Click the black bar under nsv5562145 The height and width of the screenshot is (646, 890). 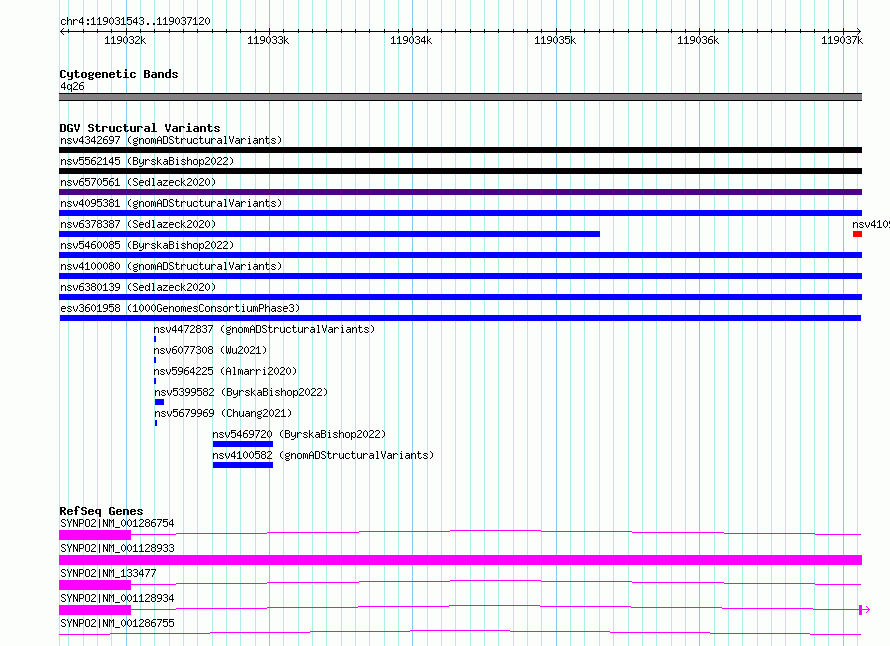460,171
